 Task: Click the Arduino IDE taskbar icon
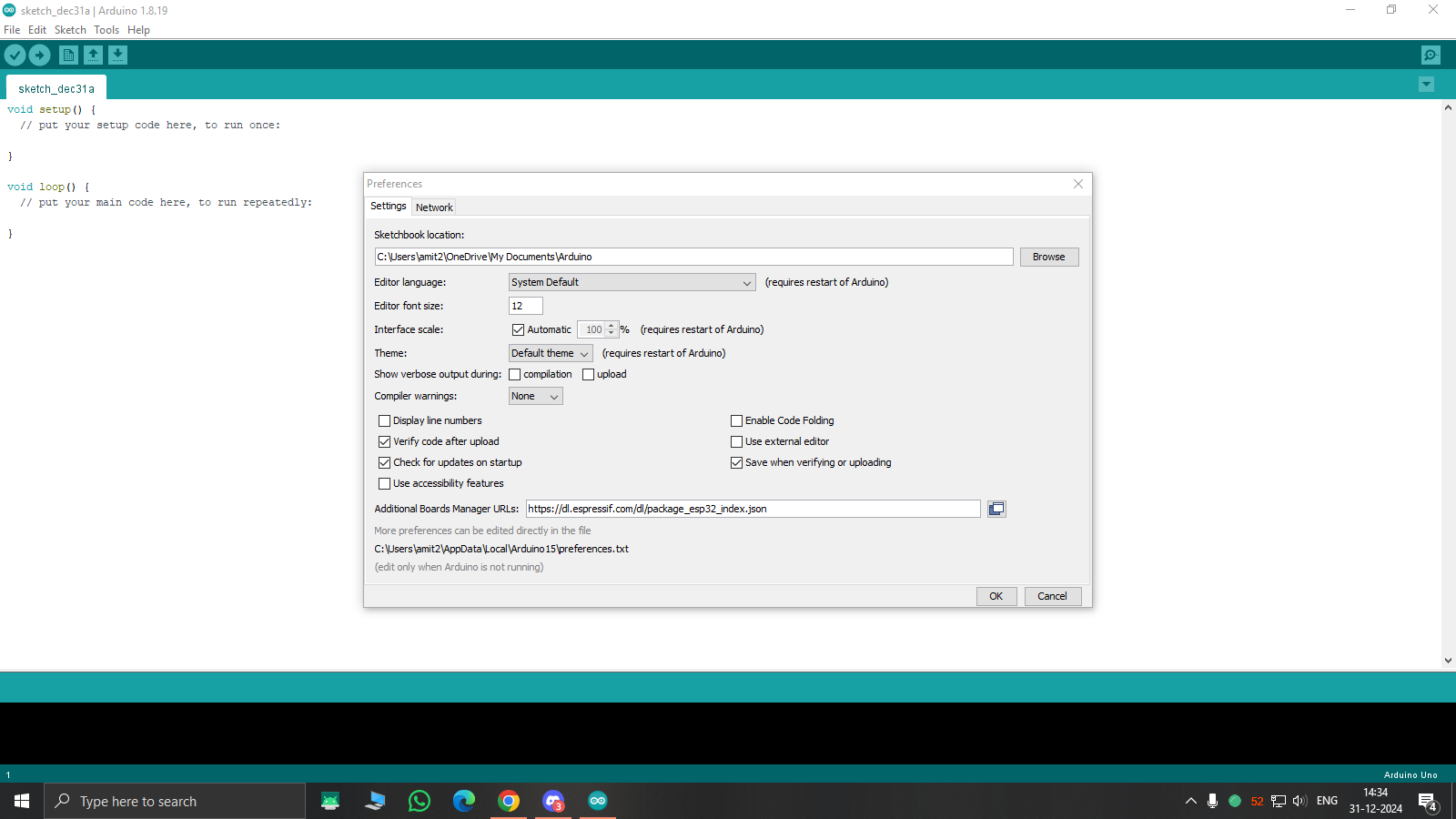pyautogui.click(x=598, y=801)
